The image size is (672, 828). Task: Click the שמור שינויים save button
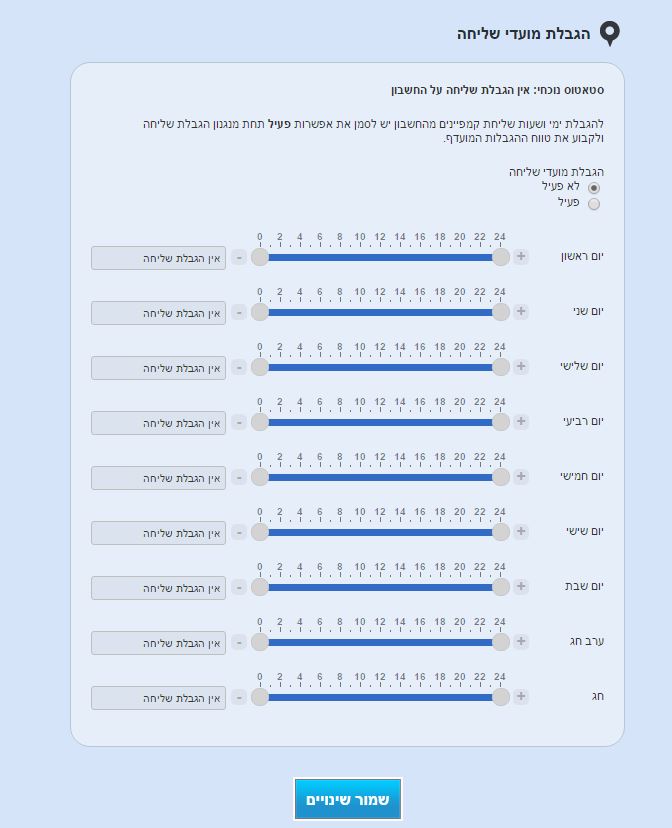click(347, 800)
